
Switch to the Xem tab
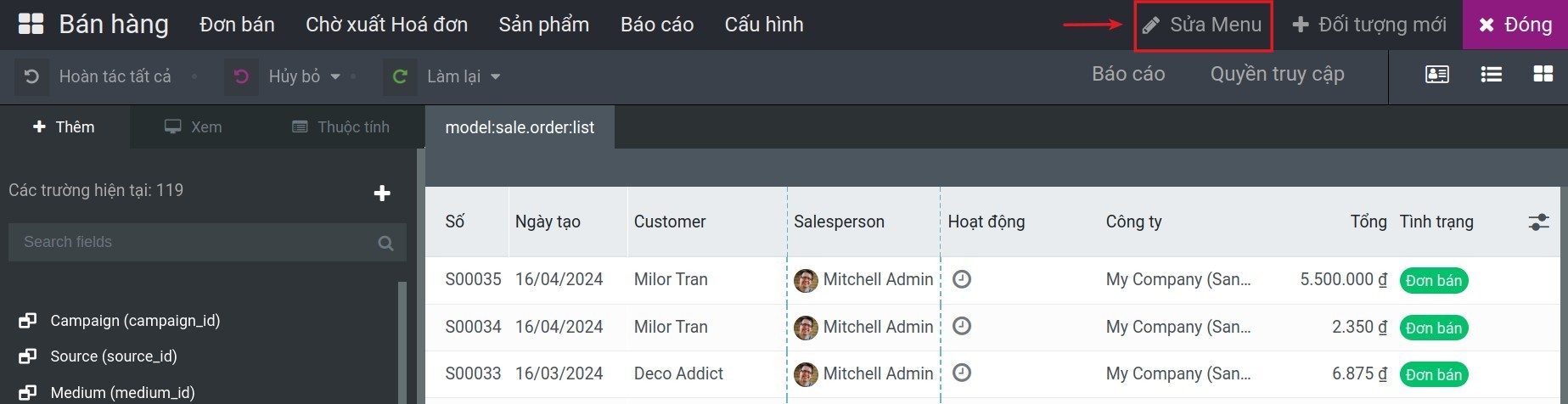pos(194,127)
